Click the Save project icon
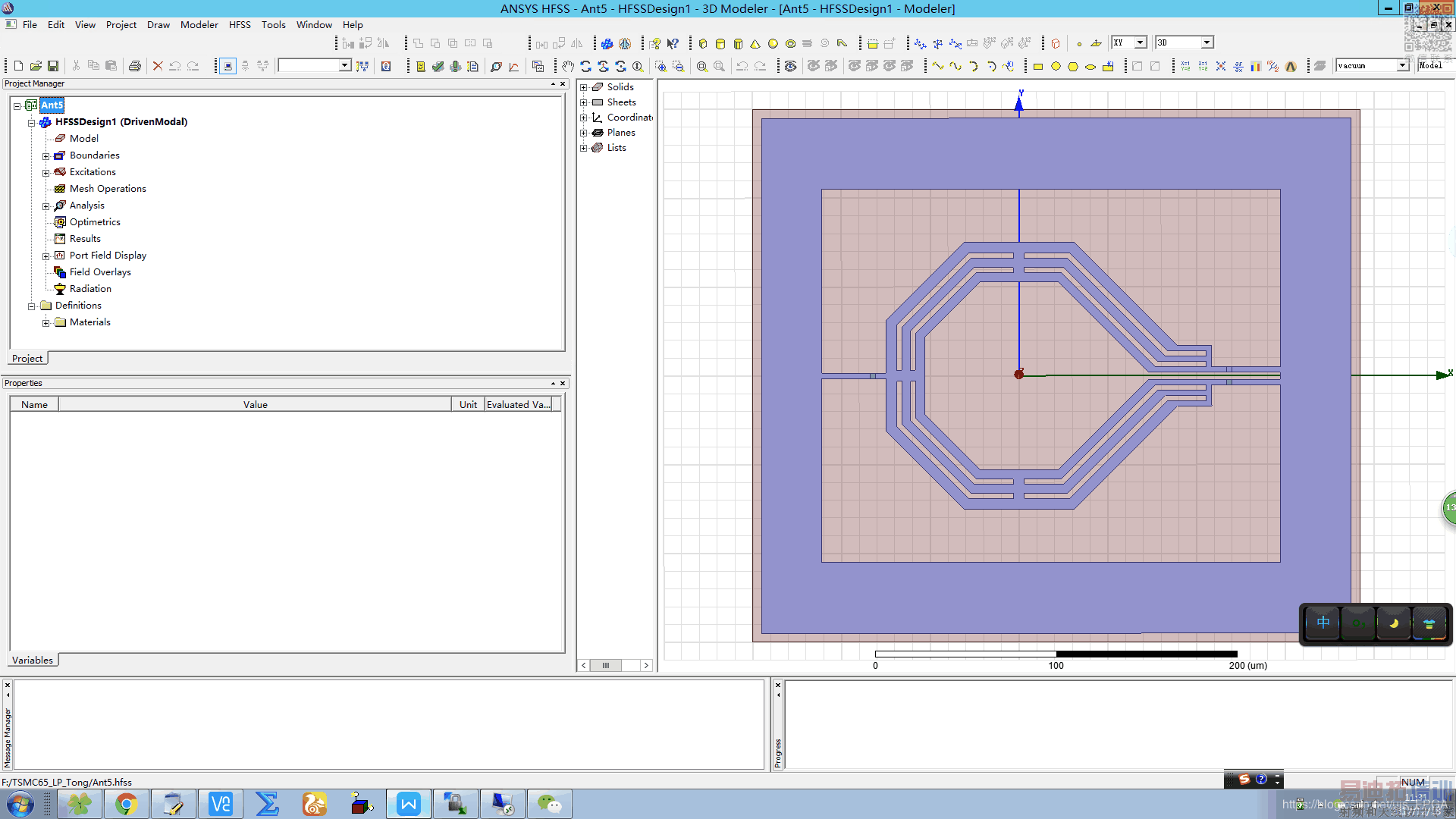 coord(53,66)
